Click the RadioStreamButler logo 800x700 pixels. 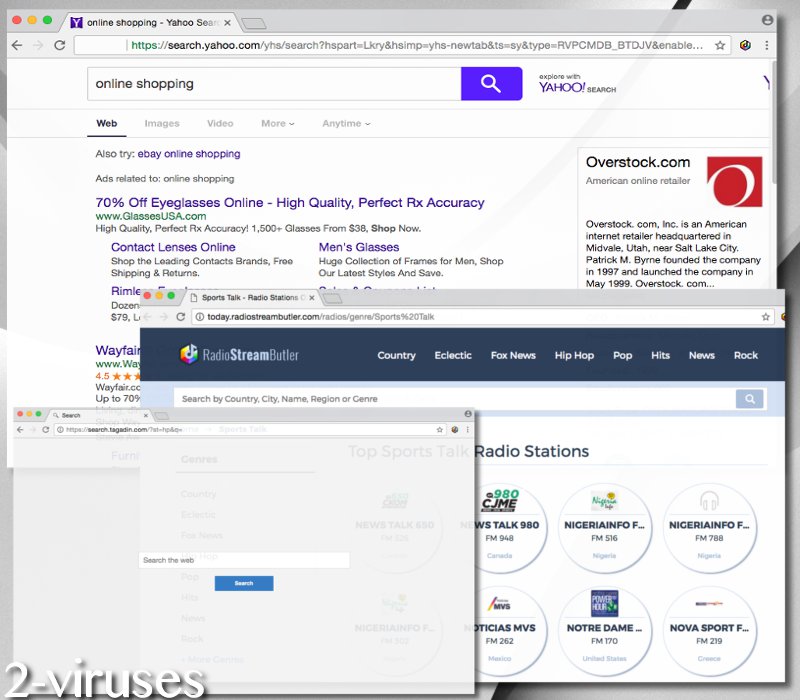(x=239, y=355)
